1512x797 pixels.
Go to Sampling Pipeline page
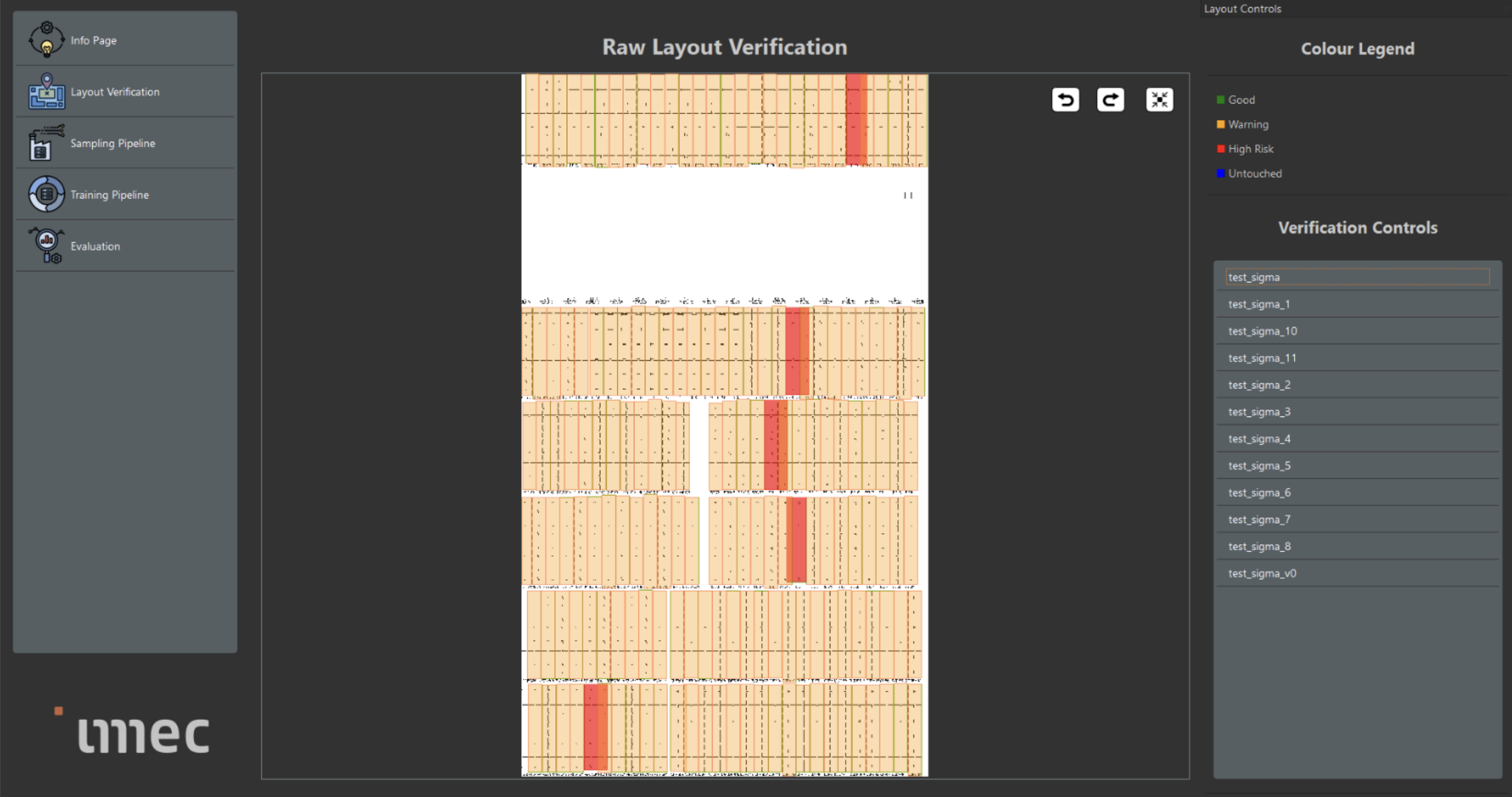[125, 143]
